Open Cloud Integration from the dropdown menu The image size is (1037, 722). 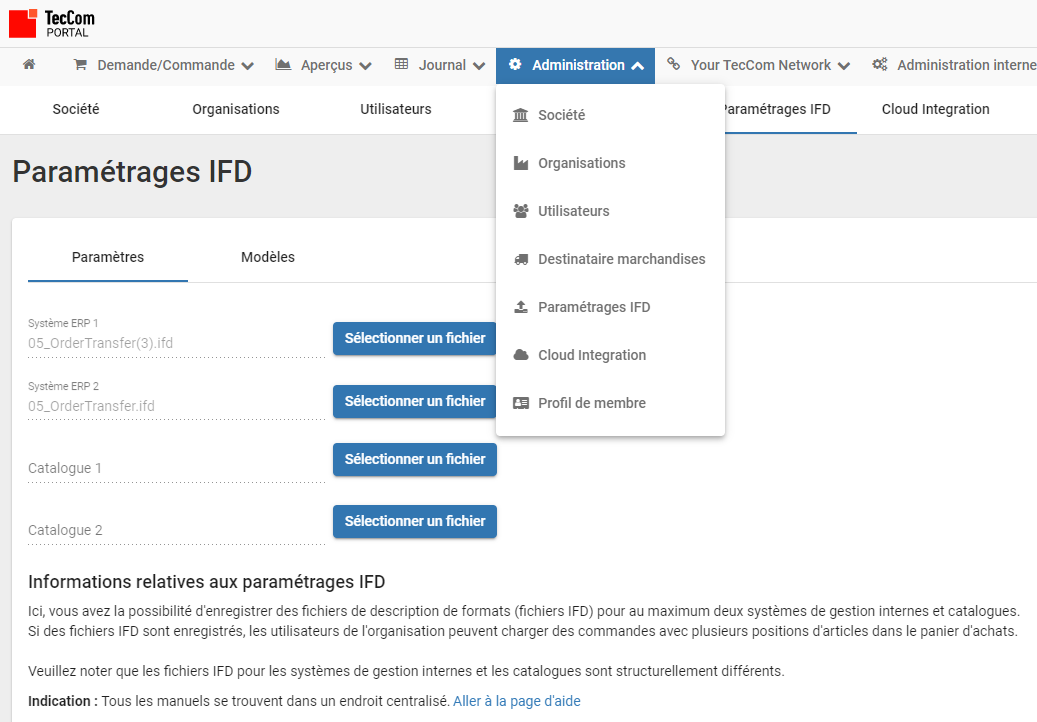[610, 355]
